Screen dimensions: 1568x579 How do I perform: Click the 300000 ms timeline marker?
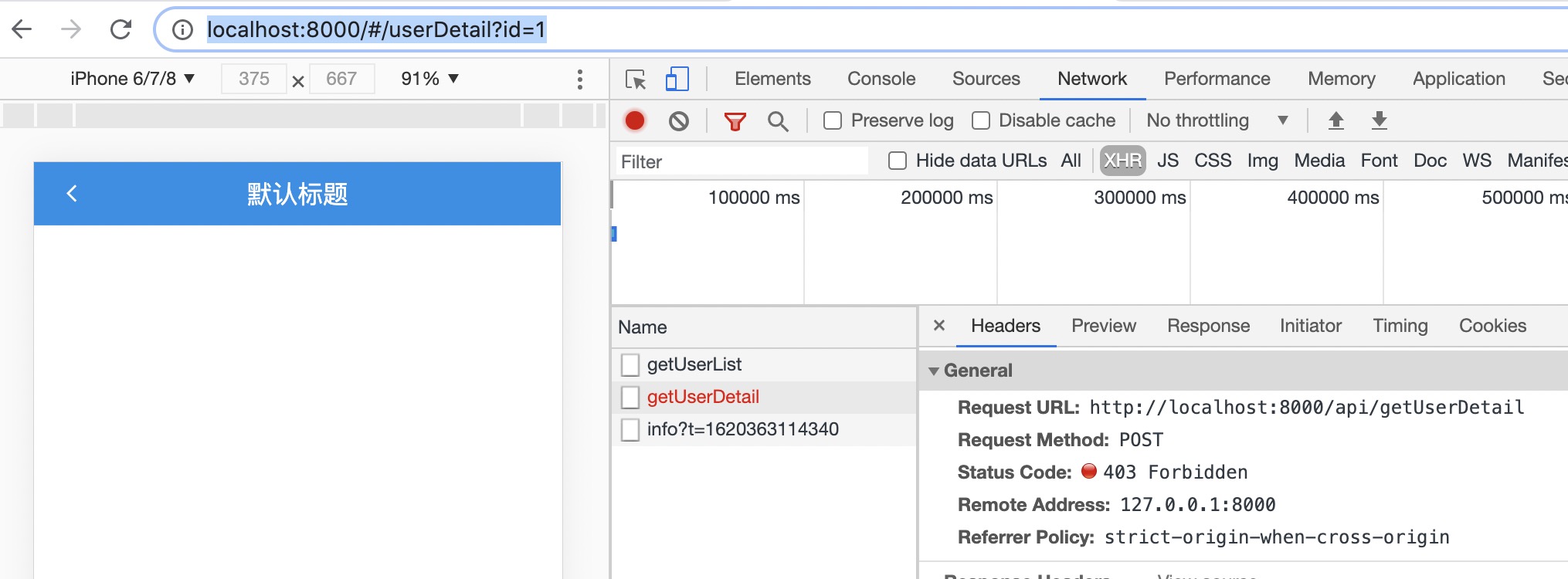tap(1139, 198)
